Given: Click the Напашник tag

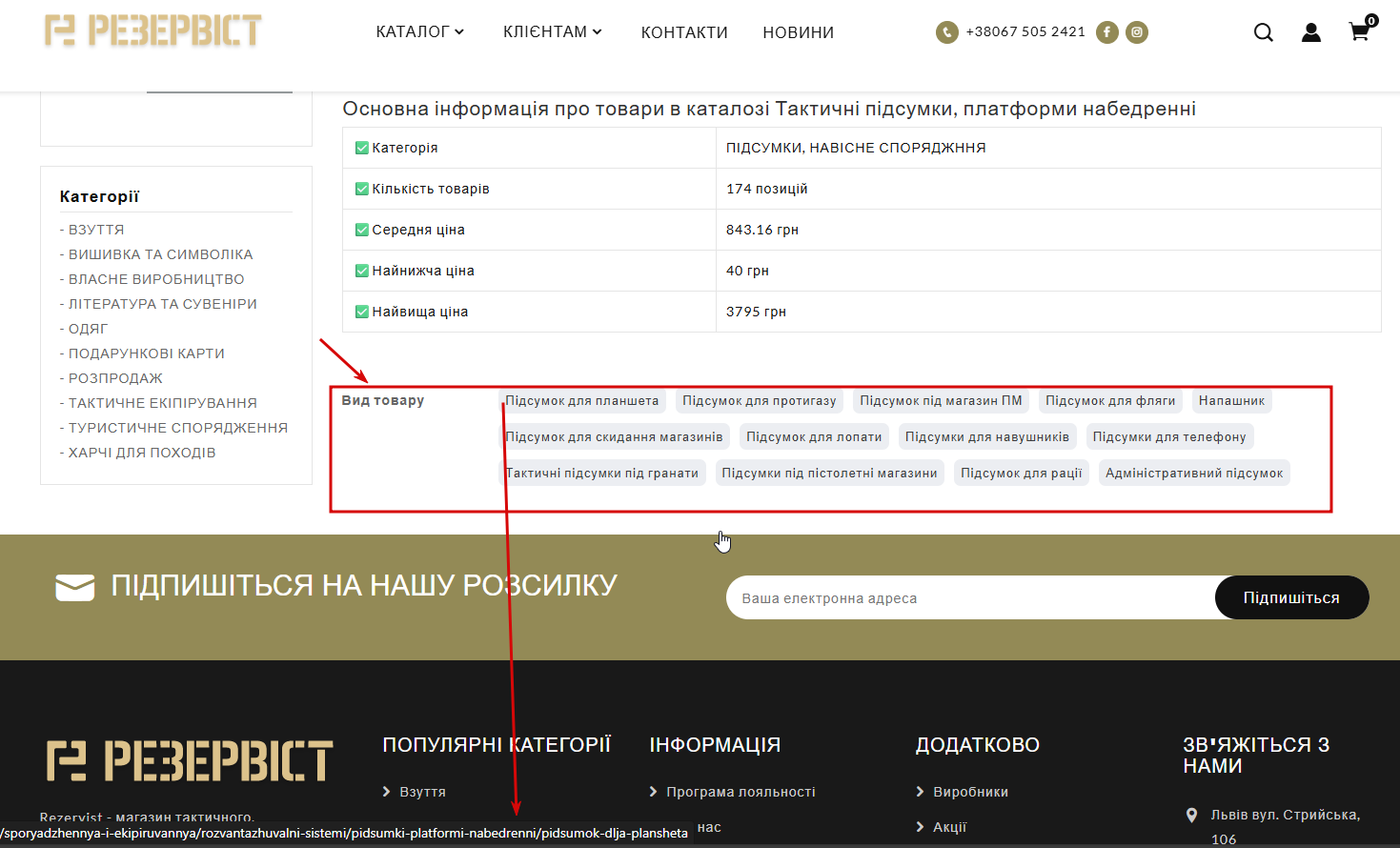Looking at the screenshot, I should click(1232, 401).
